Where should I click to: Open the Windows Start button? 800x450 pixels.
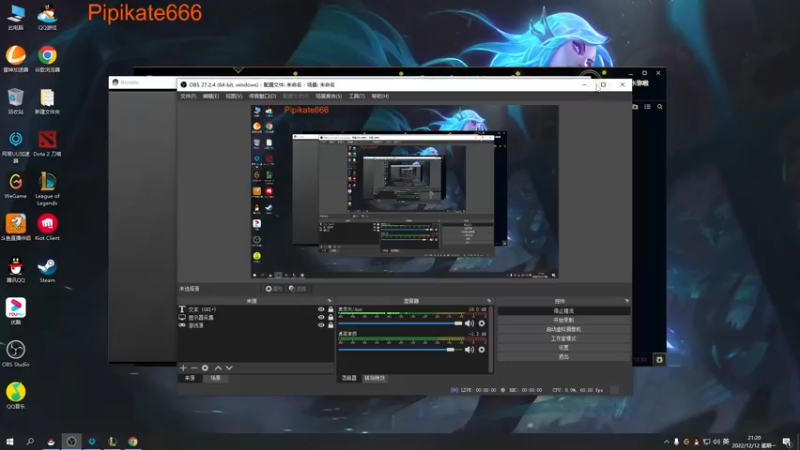[10, 441]
